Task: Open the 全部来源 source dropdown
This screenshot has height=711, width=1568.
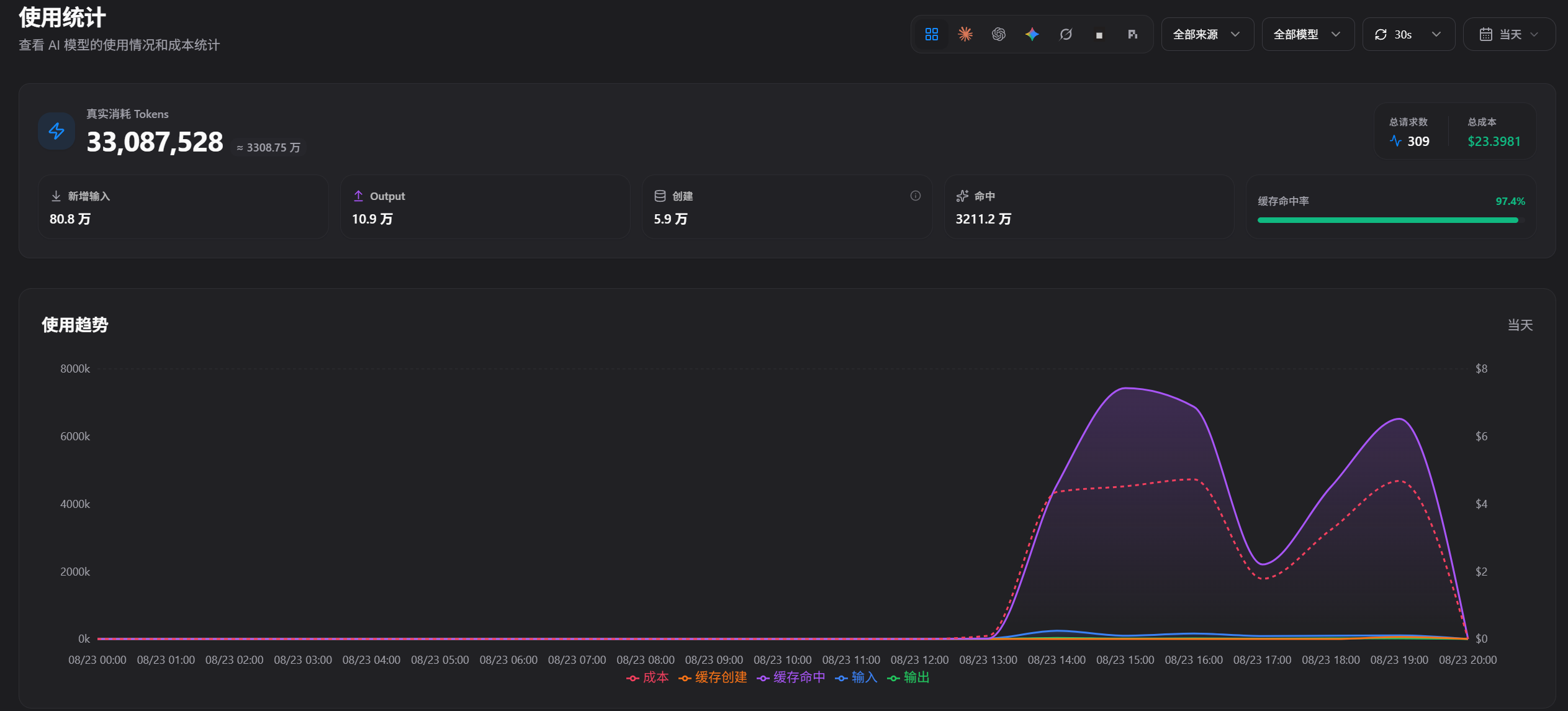Action: (x=1207, y=34)
